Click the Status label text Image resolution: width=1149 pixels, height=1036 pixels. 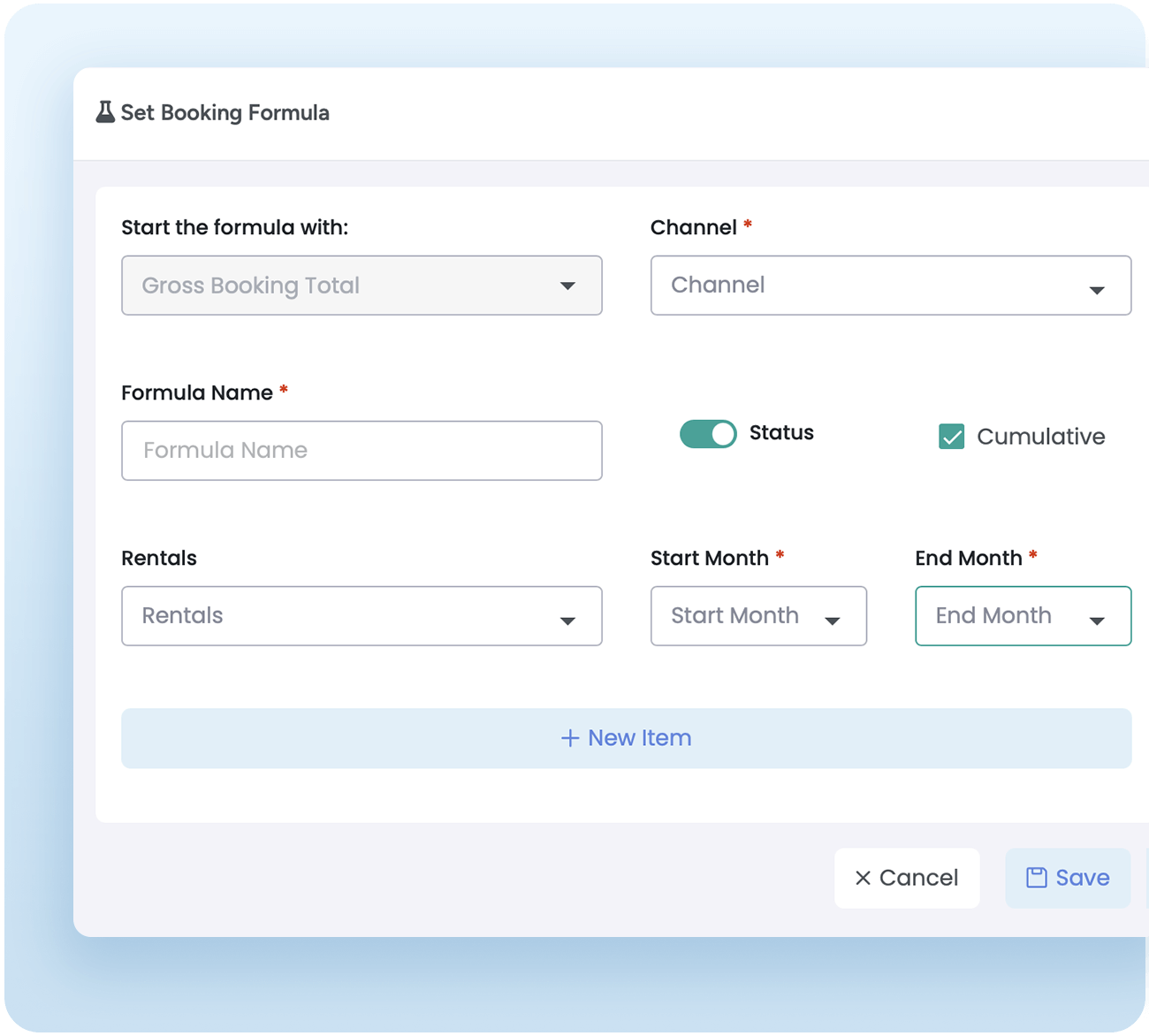click(x=781, y=433)
